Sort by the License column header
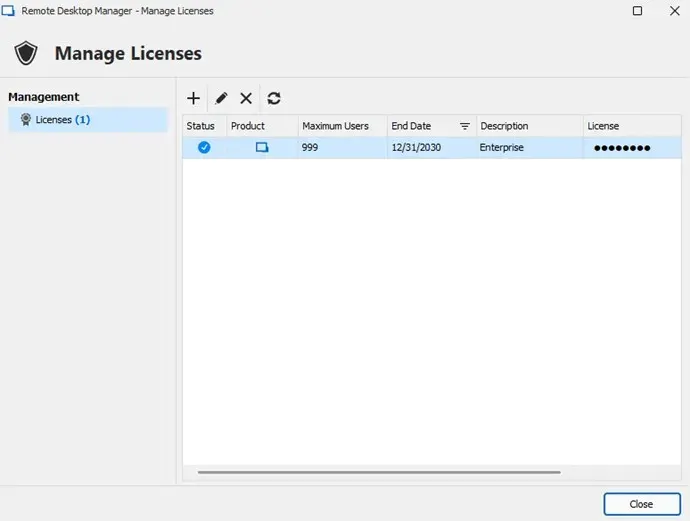This screenshot has height=521, width=690. point(632,126)
